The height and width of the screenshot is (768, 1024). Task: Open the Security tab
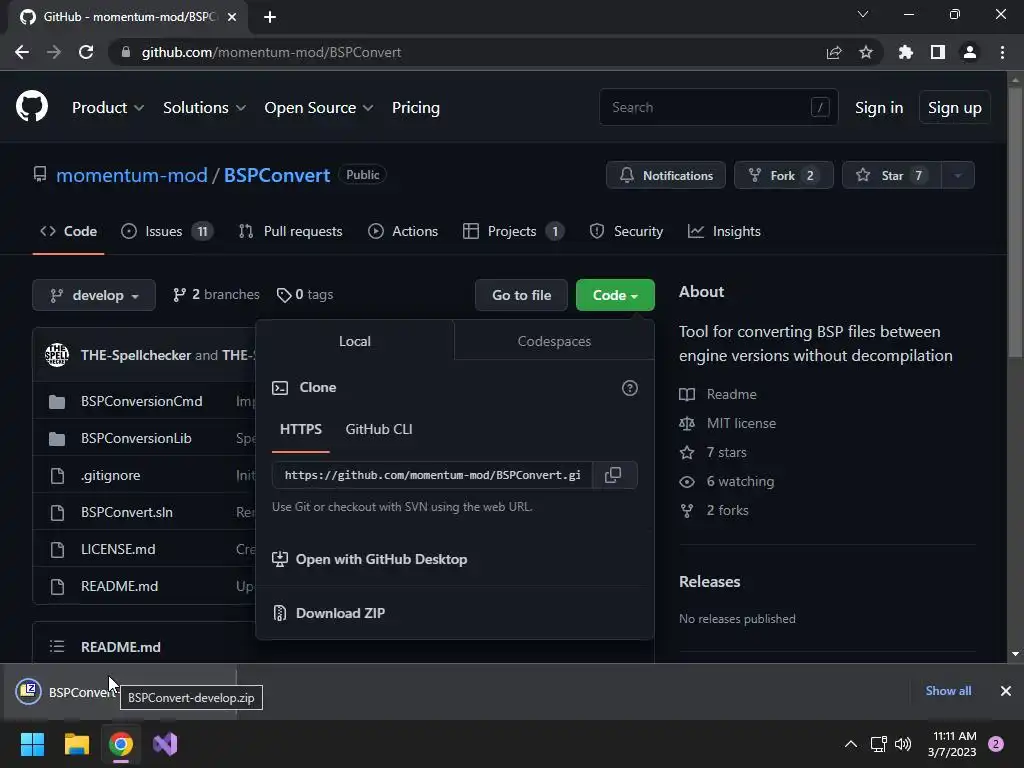tap(626, 231)
